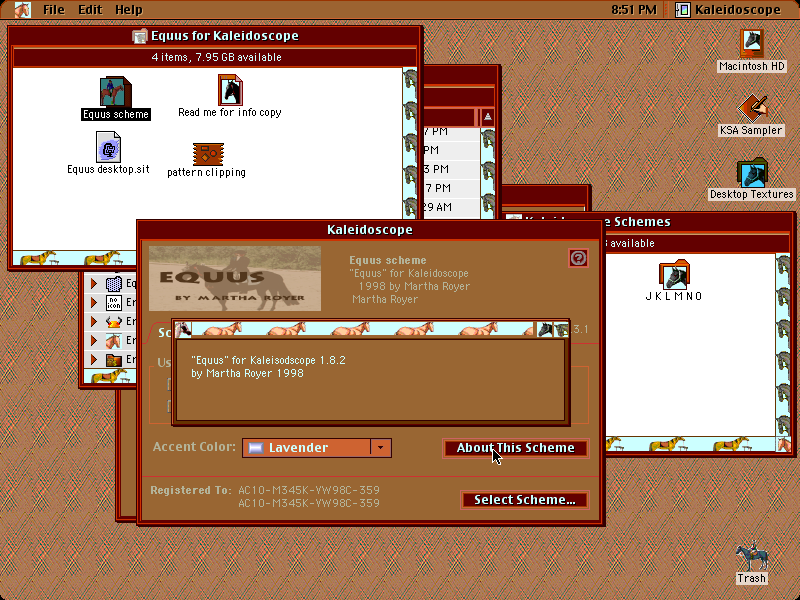Viewport: 800px width, 600px height.
Task: Select the Read me for info copy document
Action: coord(230,90)
